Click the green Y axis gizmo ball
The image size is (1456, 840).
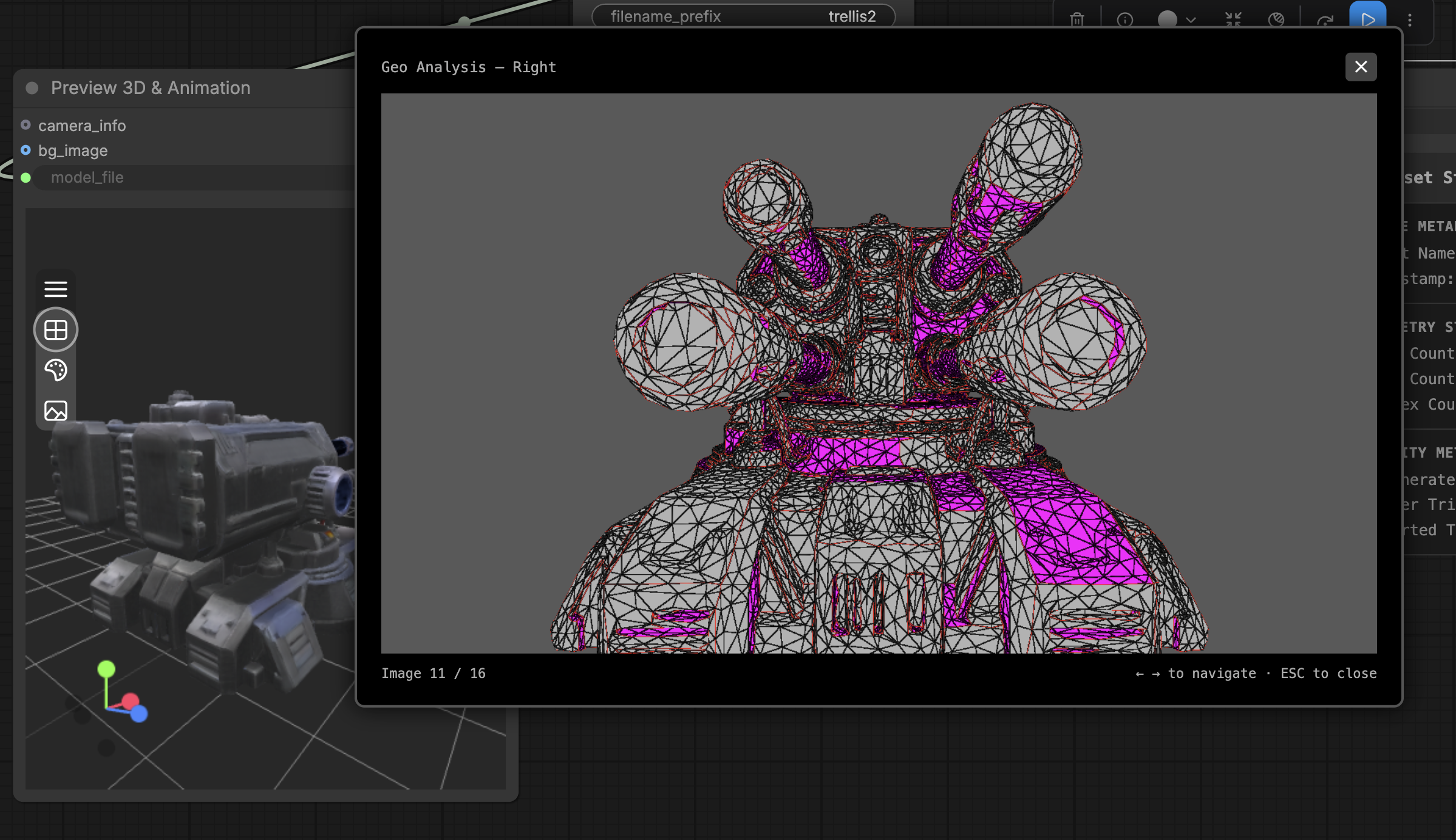click(x=106, y=669)
